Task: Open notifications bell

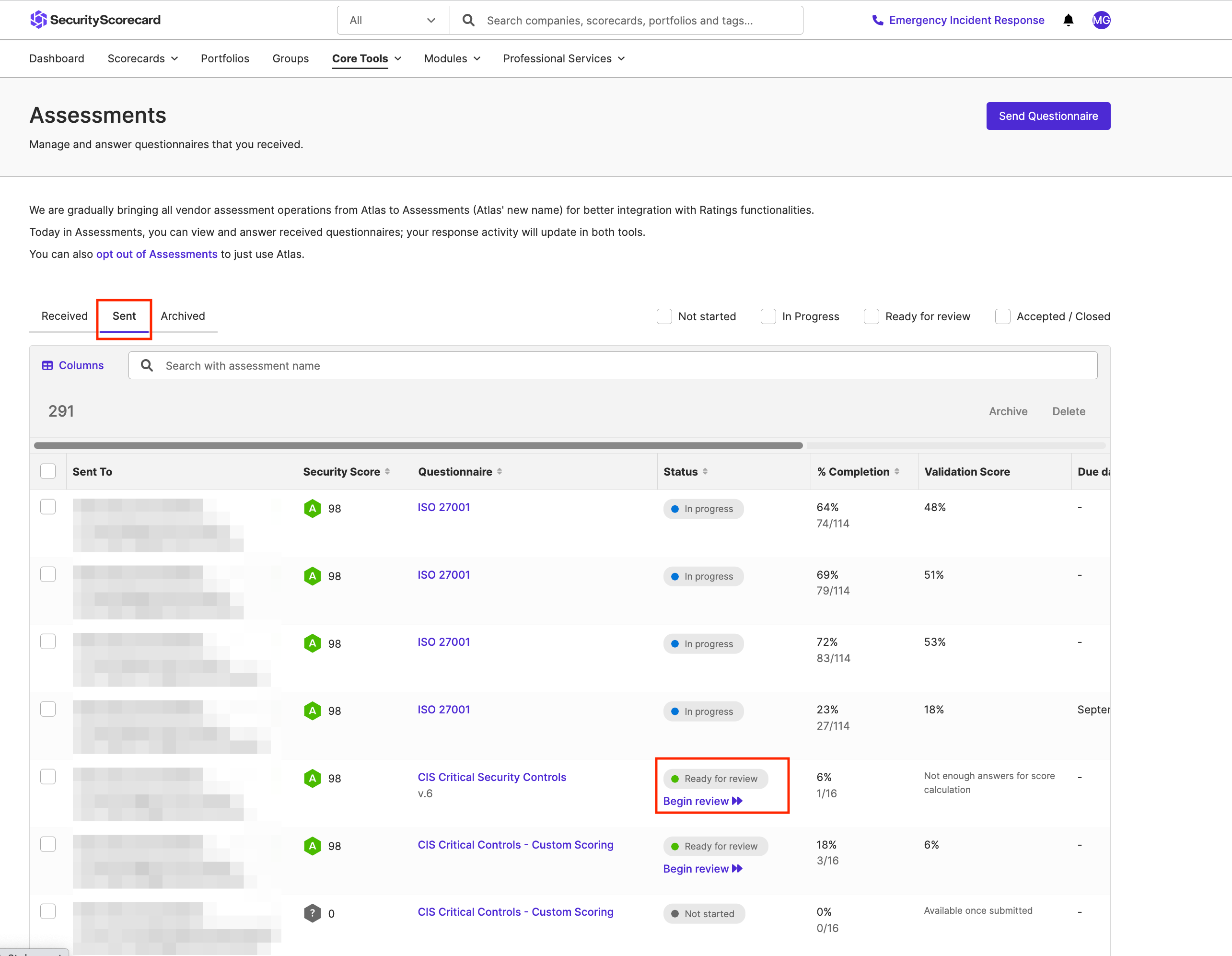Action: (x=1068, y=20)
